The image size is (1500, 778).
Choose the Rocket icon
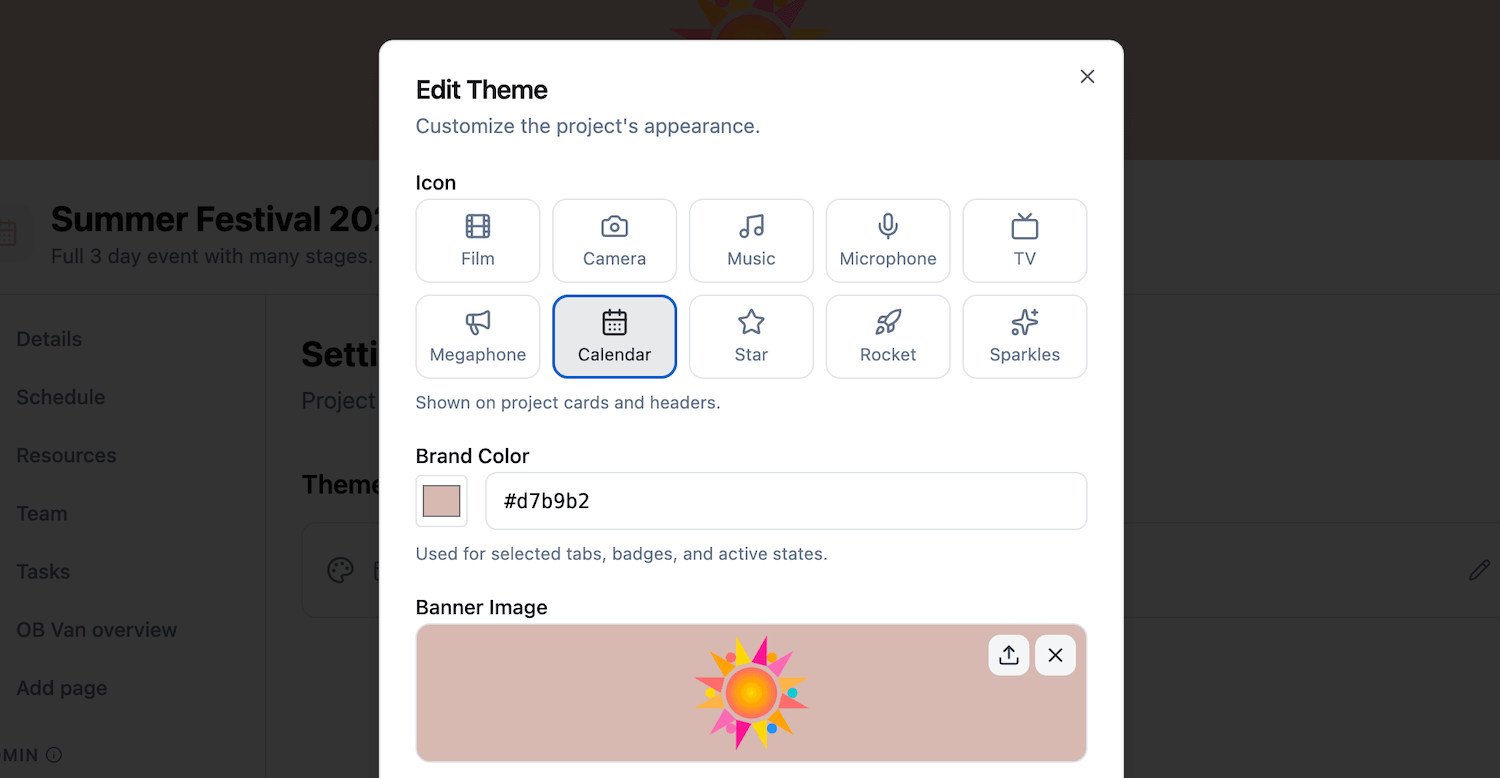(x=887, y=336)
